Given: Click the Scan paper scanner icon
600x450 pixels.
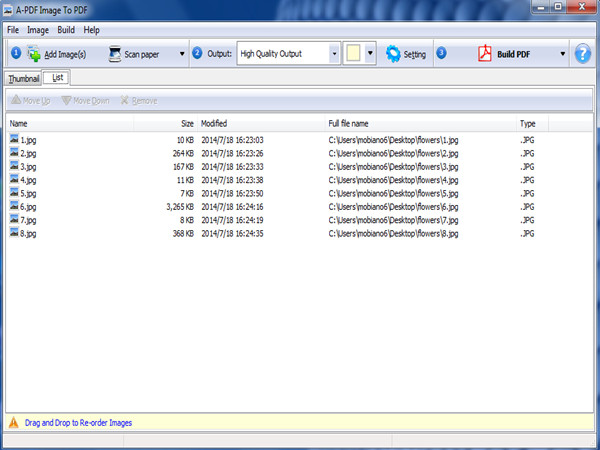Looking at the screenshot, I should click(x=115, y=54).
